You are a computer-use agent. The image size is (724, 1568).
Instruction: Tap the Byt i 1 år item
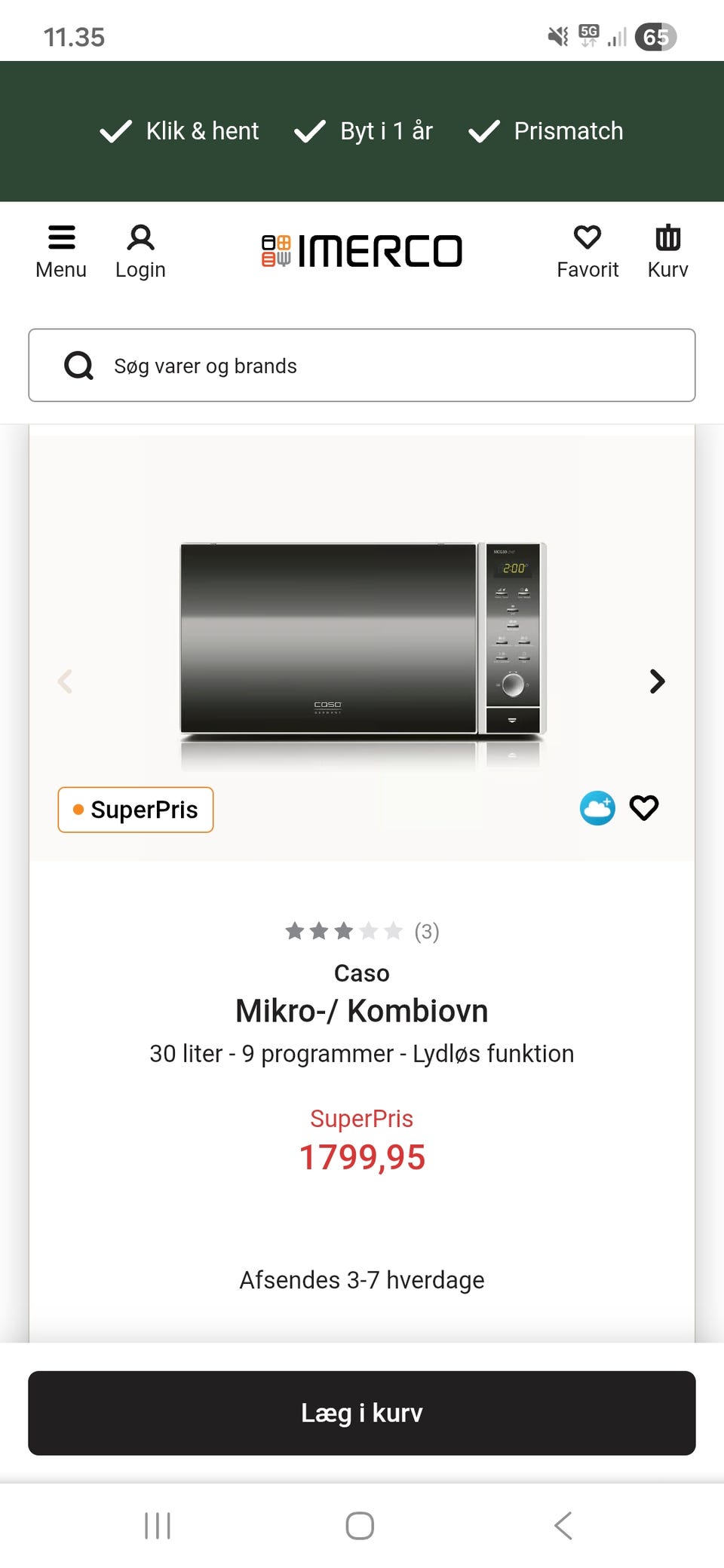click(364, 131)
